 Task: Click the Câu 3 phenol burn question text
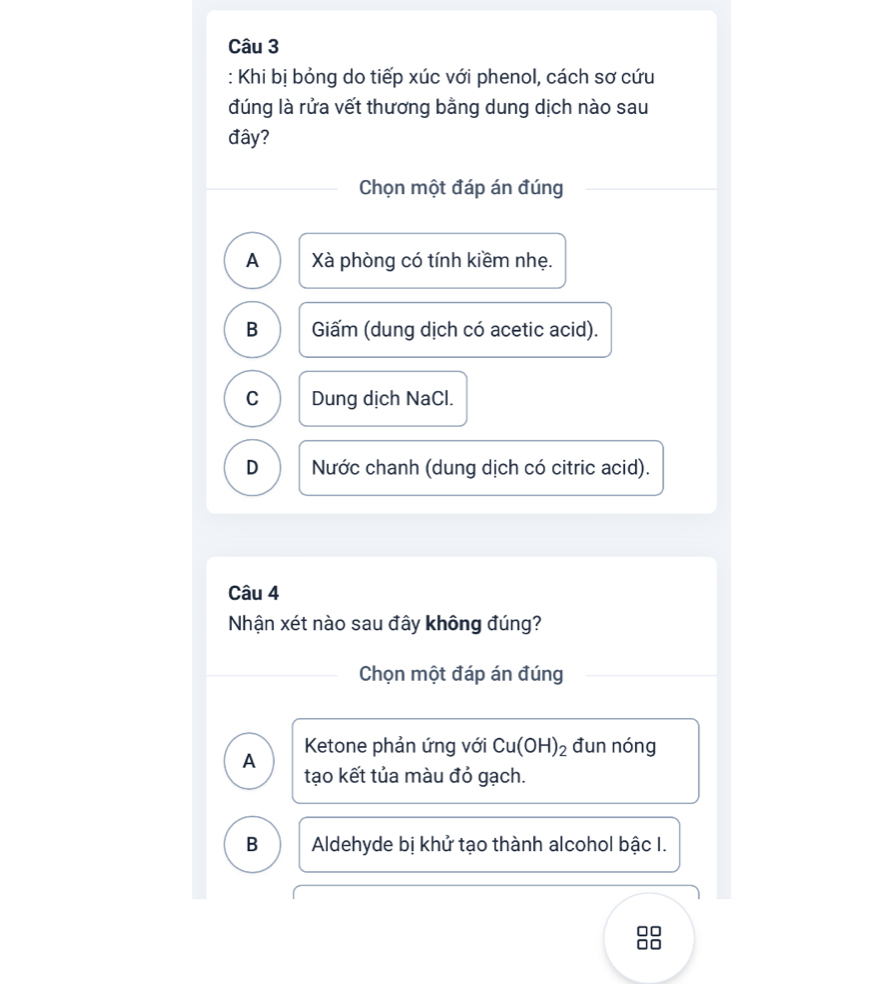tap(441, 107)
